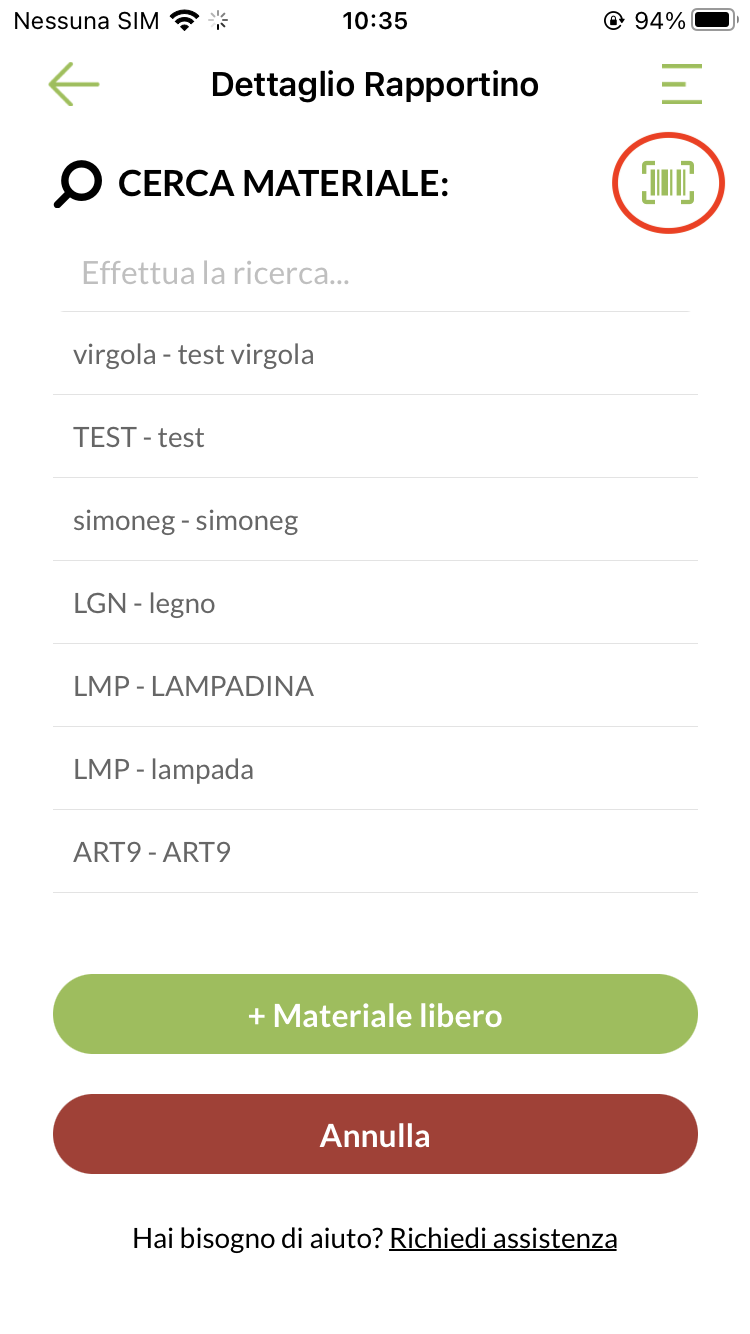
Task: Open the 'Richiedi assistenza' link
Action: [x=503, y=1239]
